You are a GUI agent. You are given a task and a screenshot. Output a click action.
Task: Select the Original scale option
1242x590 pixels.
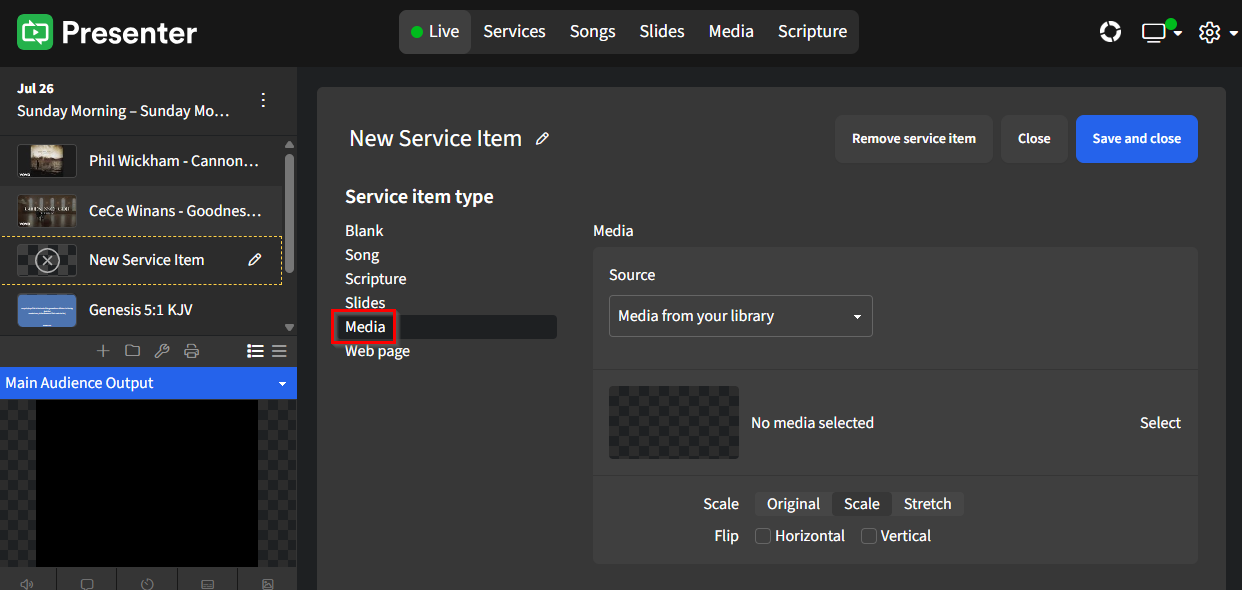pyautogui.click(x=793, y=504)
